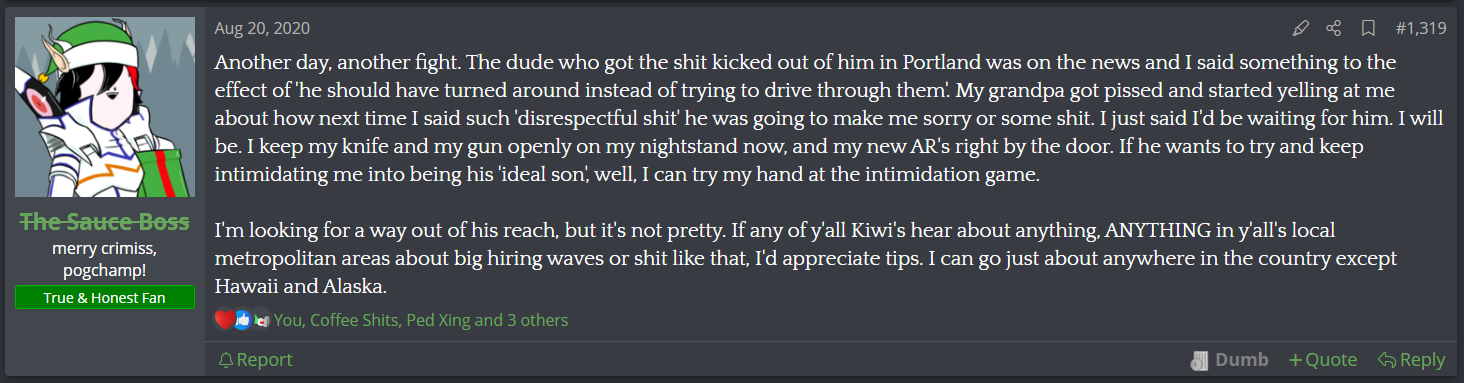Viewport: 1464px width, 383px height.
Task: Click the third reaction icon beside thumbs-up
Action: point(261,320)
